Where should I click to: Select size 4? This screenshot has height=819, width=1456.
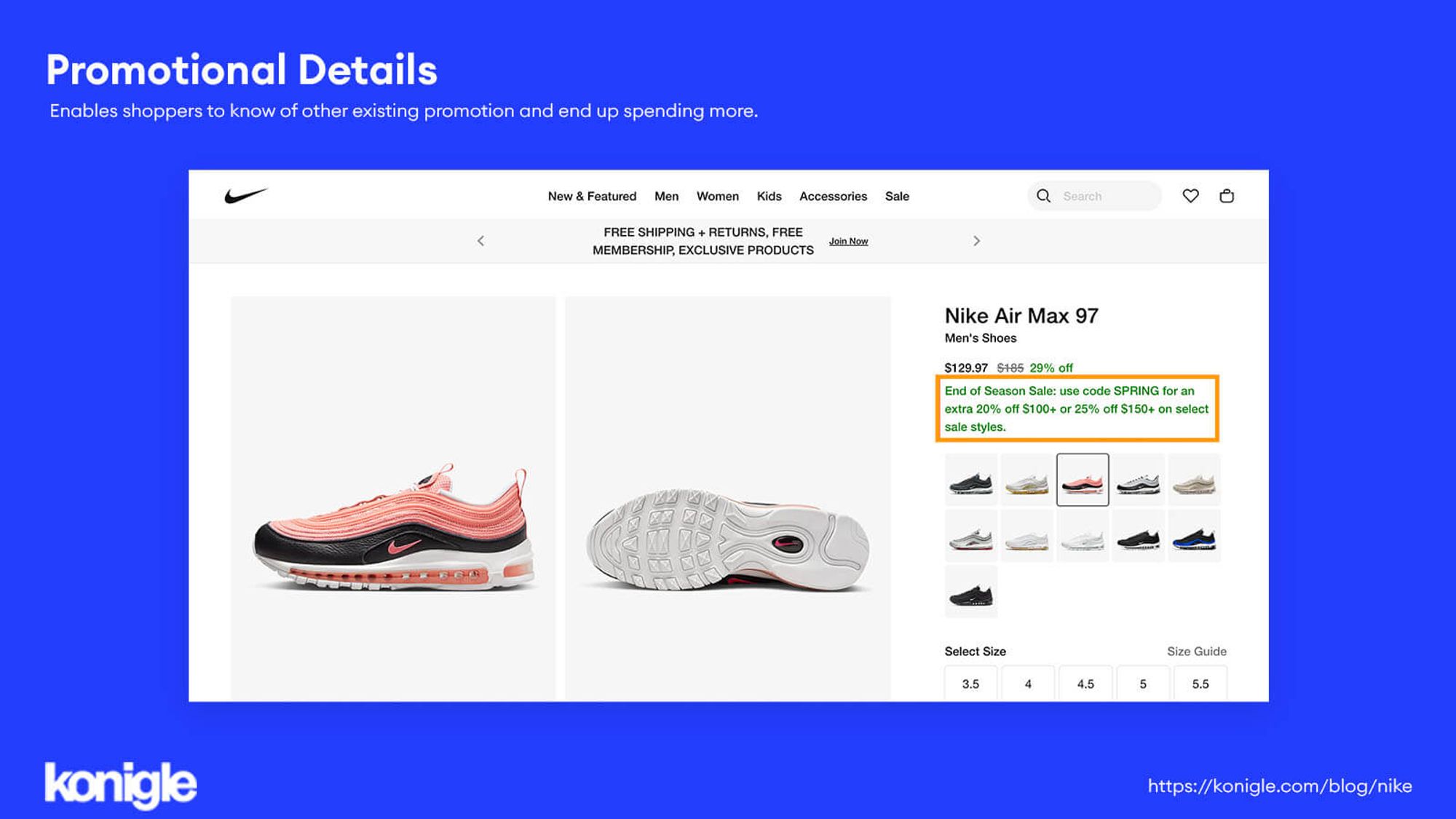[x=1028, y=684]
